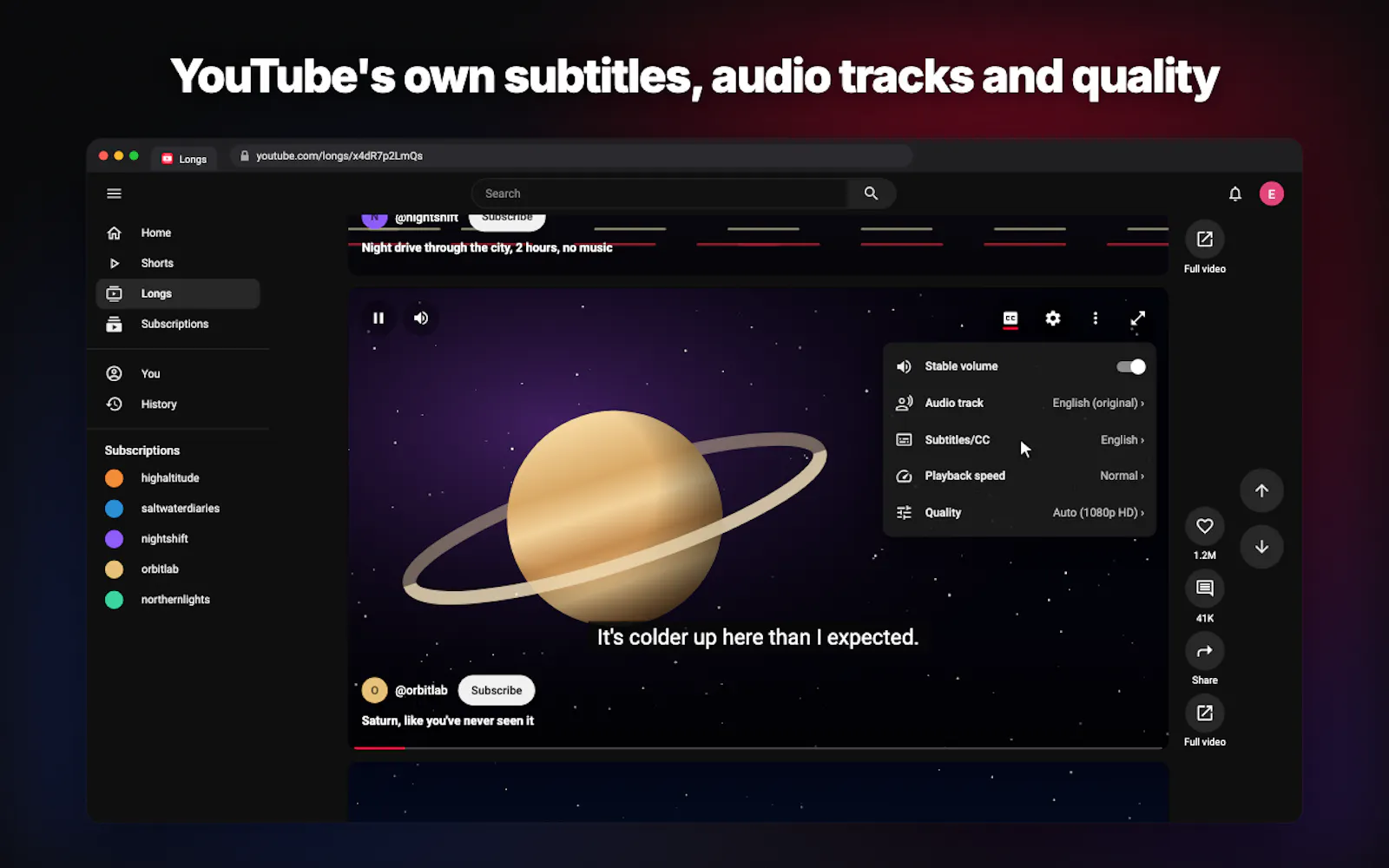
Task: Open the notifications bell
Action: (1234, 194)
